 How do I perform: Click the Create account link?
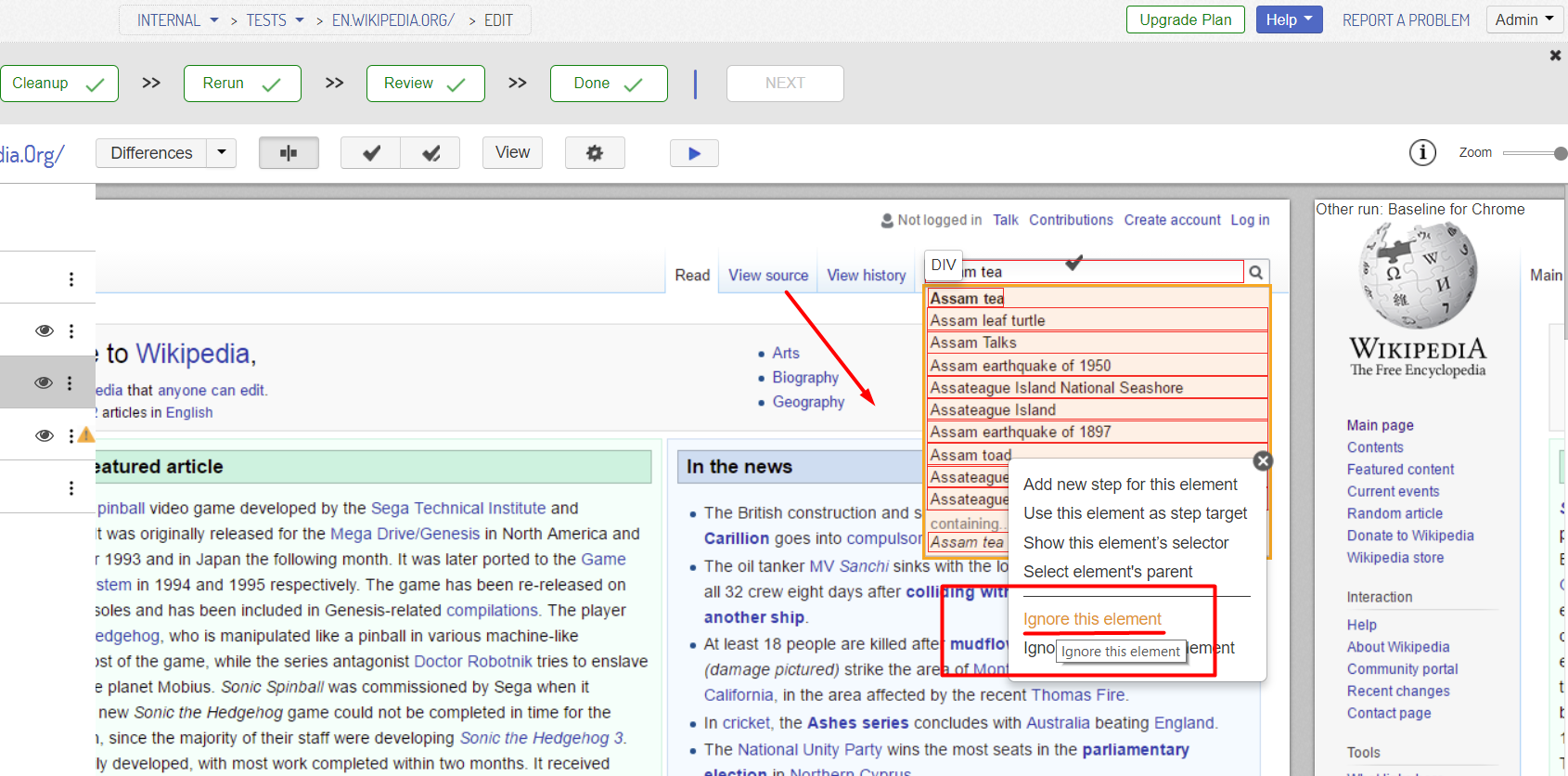click(x=1172, y=220)
